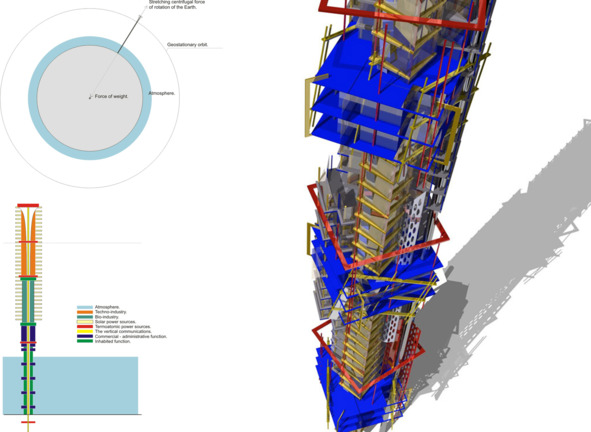Click the teal Bio-industry legend swatch
The width and height of the screenshot is (591, 432).
click(x=85, y=317)
